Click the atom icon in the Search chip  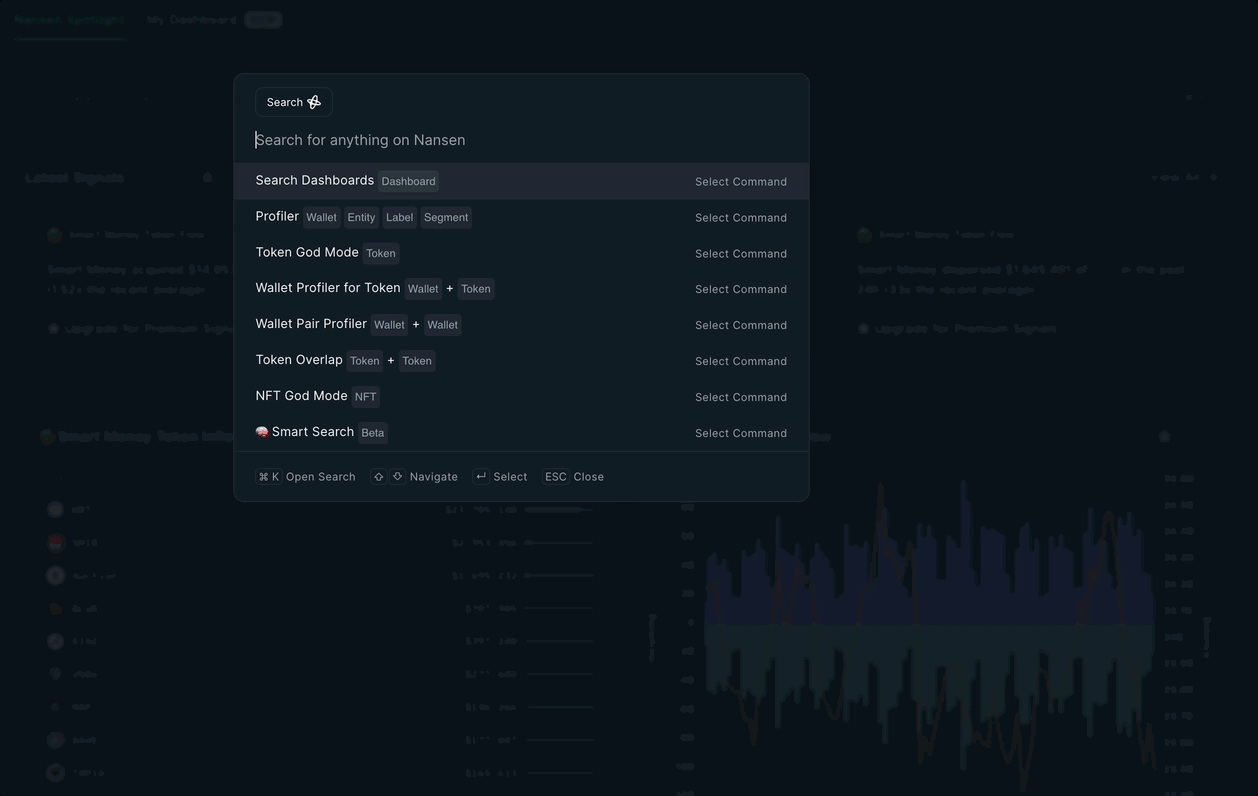[x=314, y=102]
